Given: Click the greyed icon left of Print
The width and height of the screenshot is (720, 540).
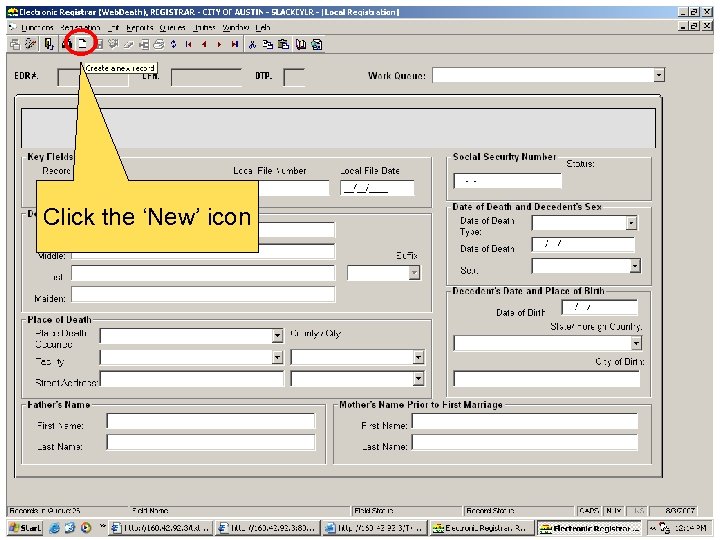Looking at the screenshot, I should (144, 44).
